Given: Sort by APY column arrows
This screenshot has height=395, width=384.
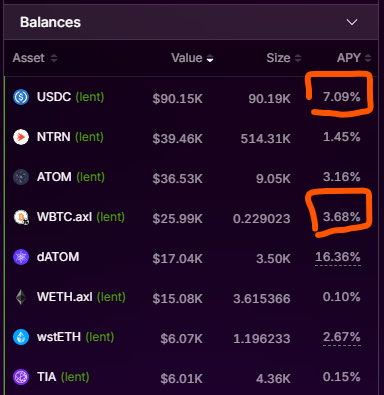Looking at the screenshot, I should coord(368,58).
